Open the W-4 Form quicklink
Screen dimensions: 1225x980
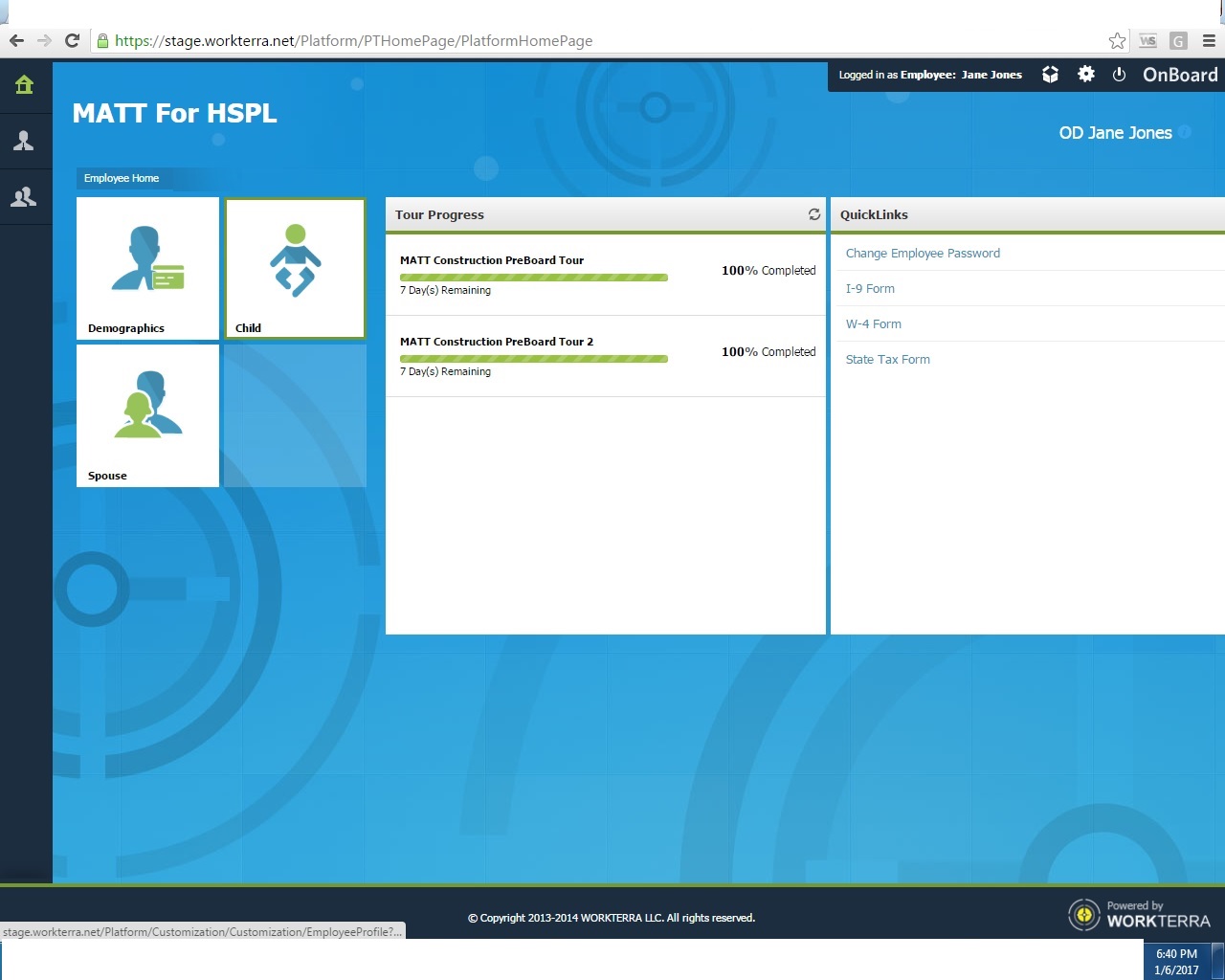click(x=873, y=324)
